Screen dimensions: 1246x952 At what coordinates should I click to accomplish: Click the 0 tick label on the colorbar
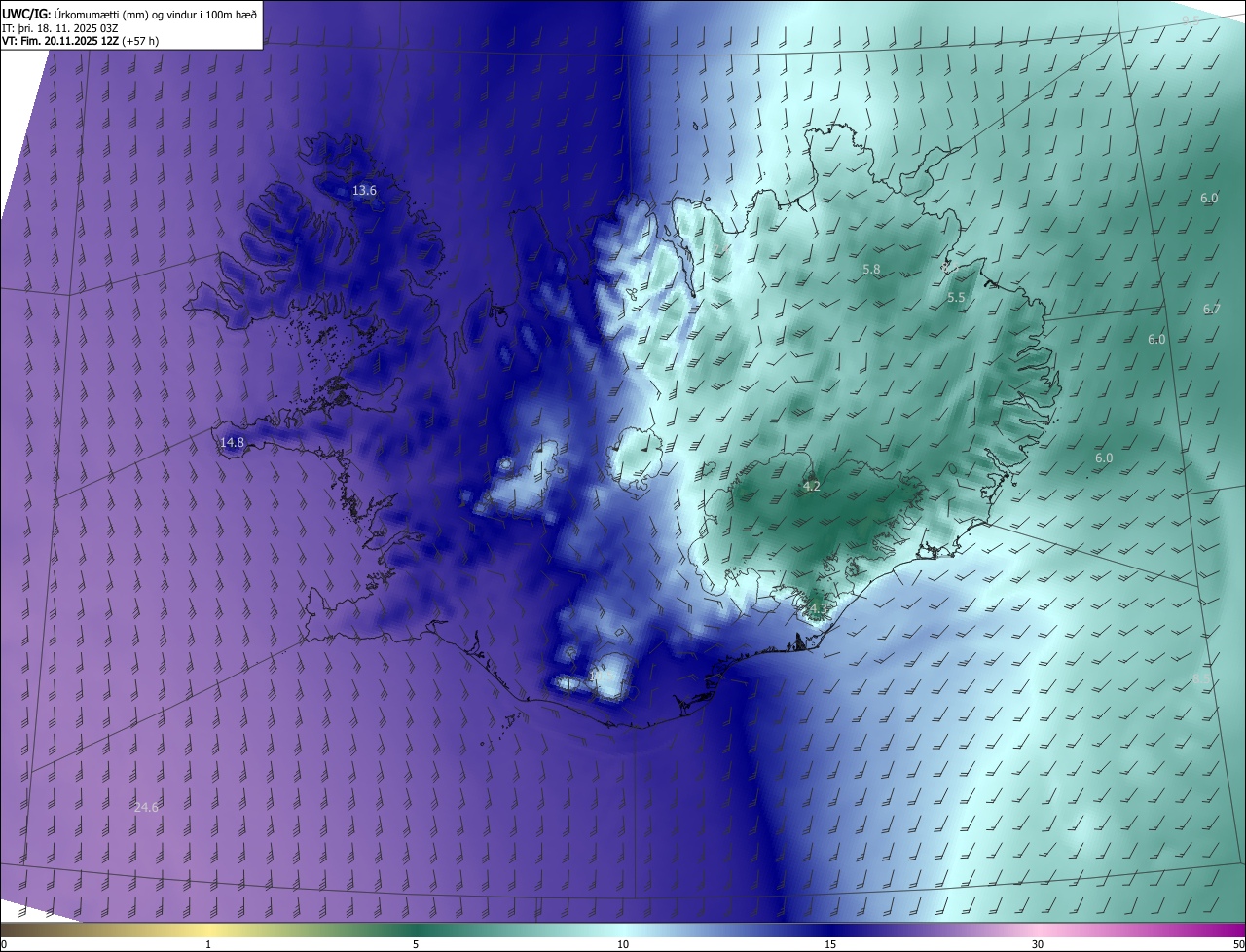point(3,944)
